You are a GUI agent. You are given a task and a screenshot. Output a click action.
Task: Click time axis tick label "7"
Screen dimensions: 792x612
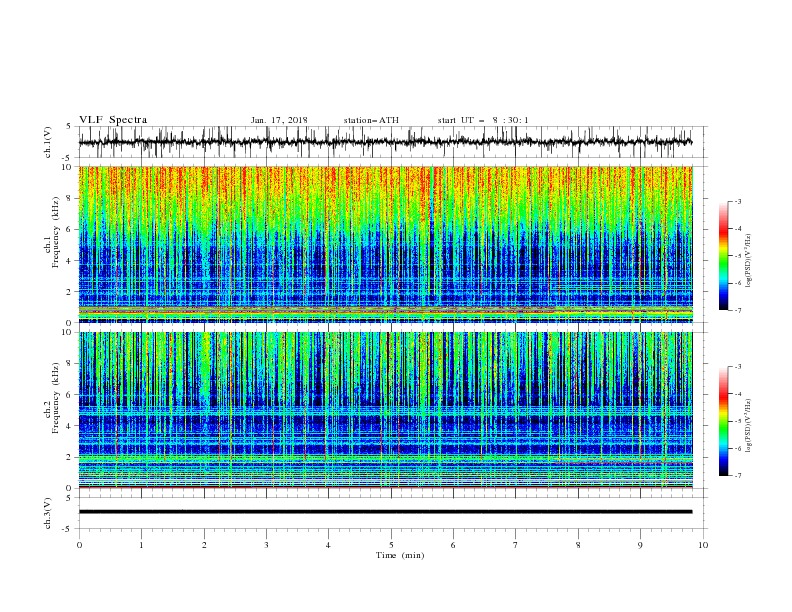point(516,545)
